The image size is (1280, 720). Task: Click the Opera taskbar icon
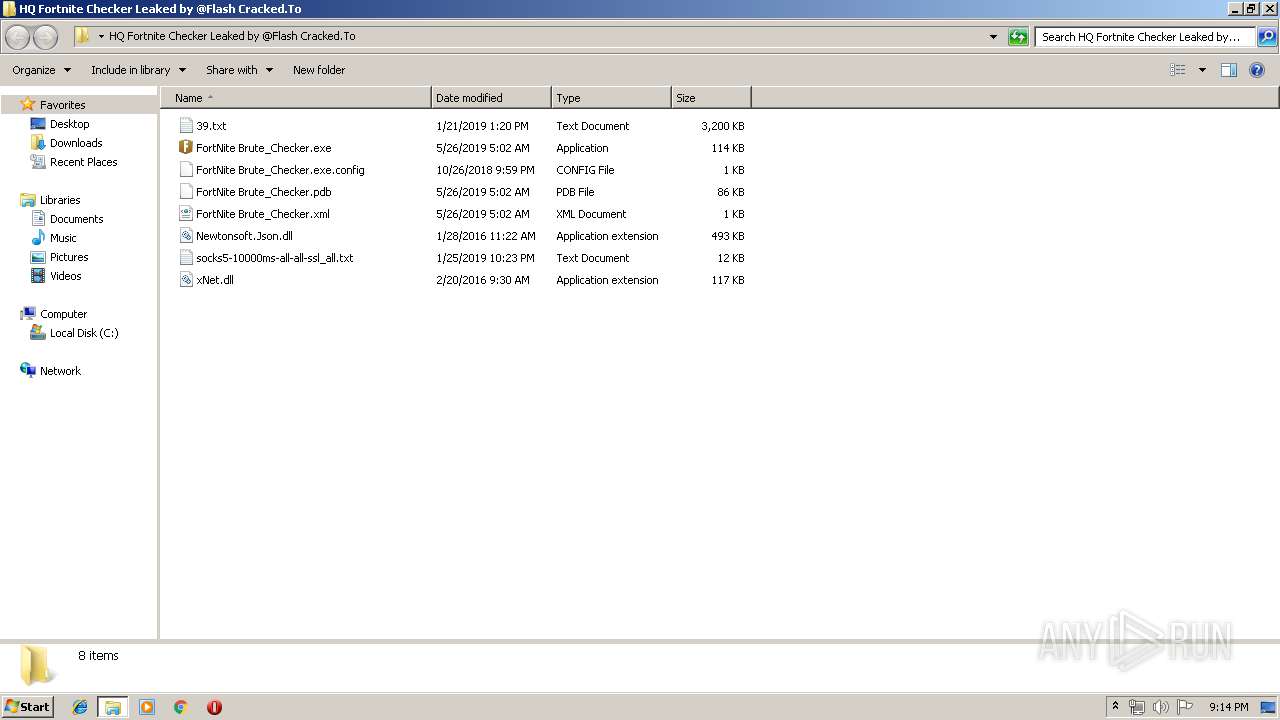[214, 707]
